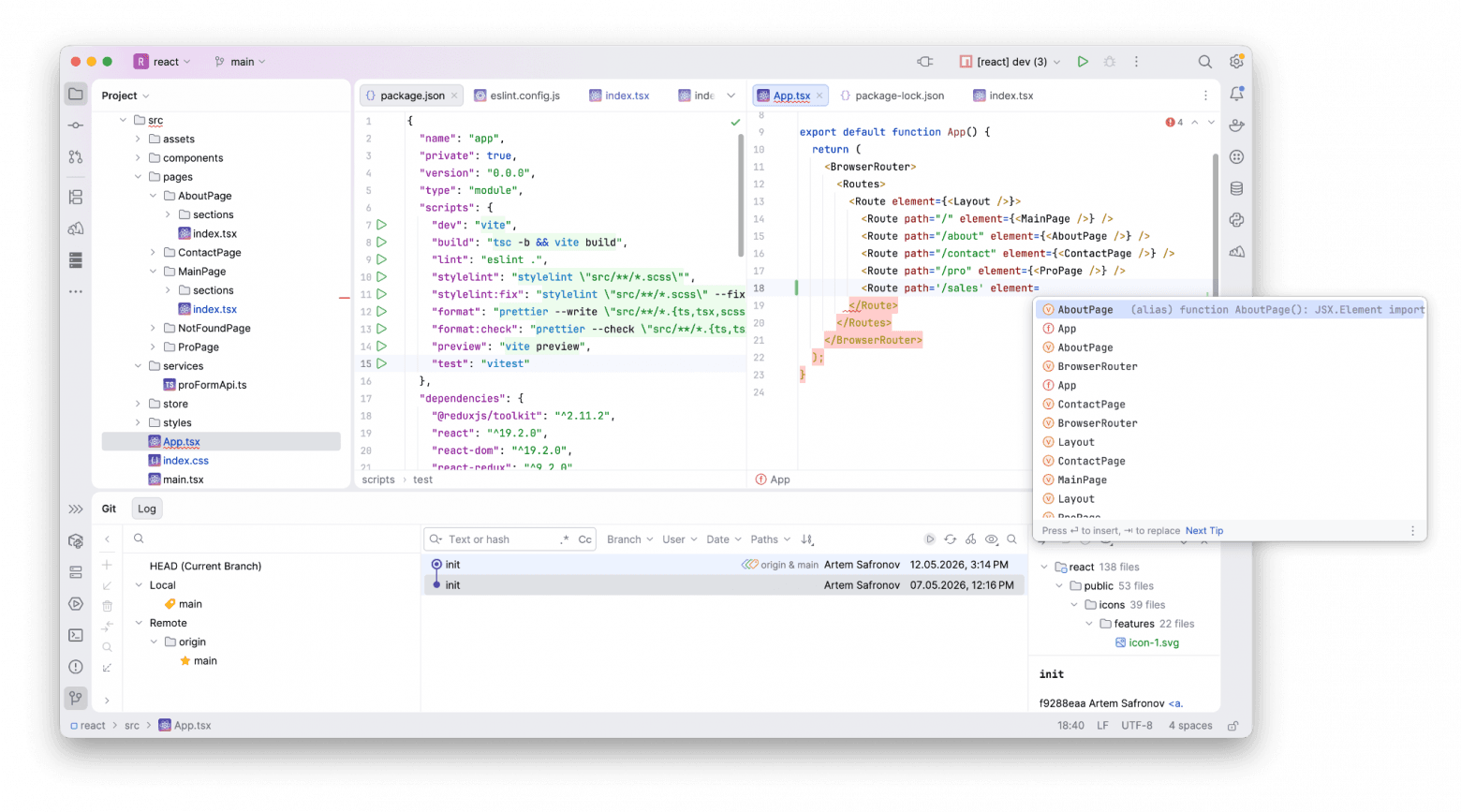Viewport: 1461px width, 812px height.
Task: Open the Problems tool window icon
Action: pos(76,667)
